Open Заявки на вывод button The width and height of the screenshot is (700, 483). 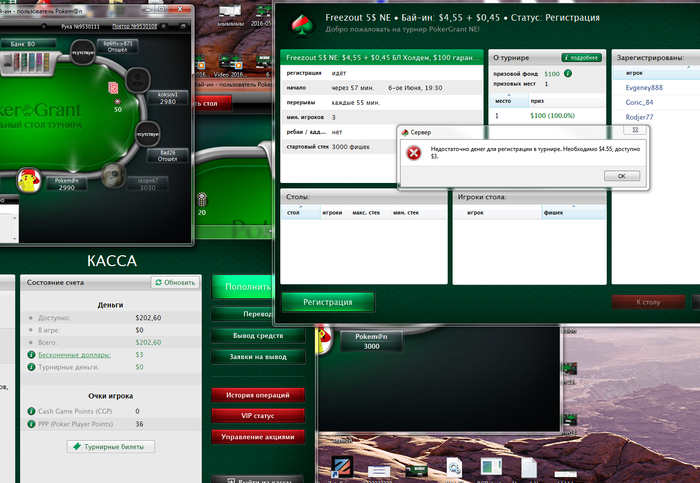(x=258, y=357)
